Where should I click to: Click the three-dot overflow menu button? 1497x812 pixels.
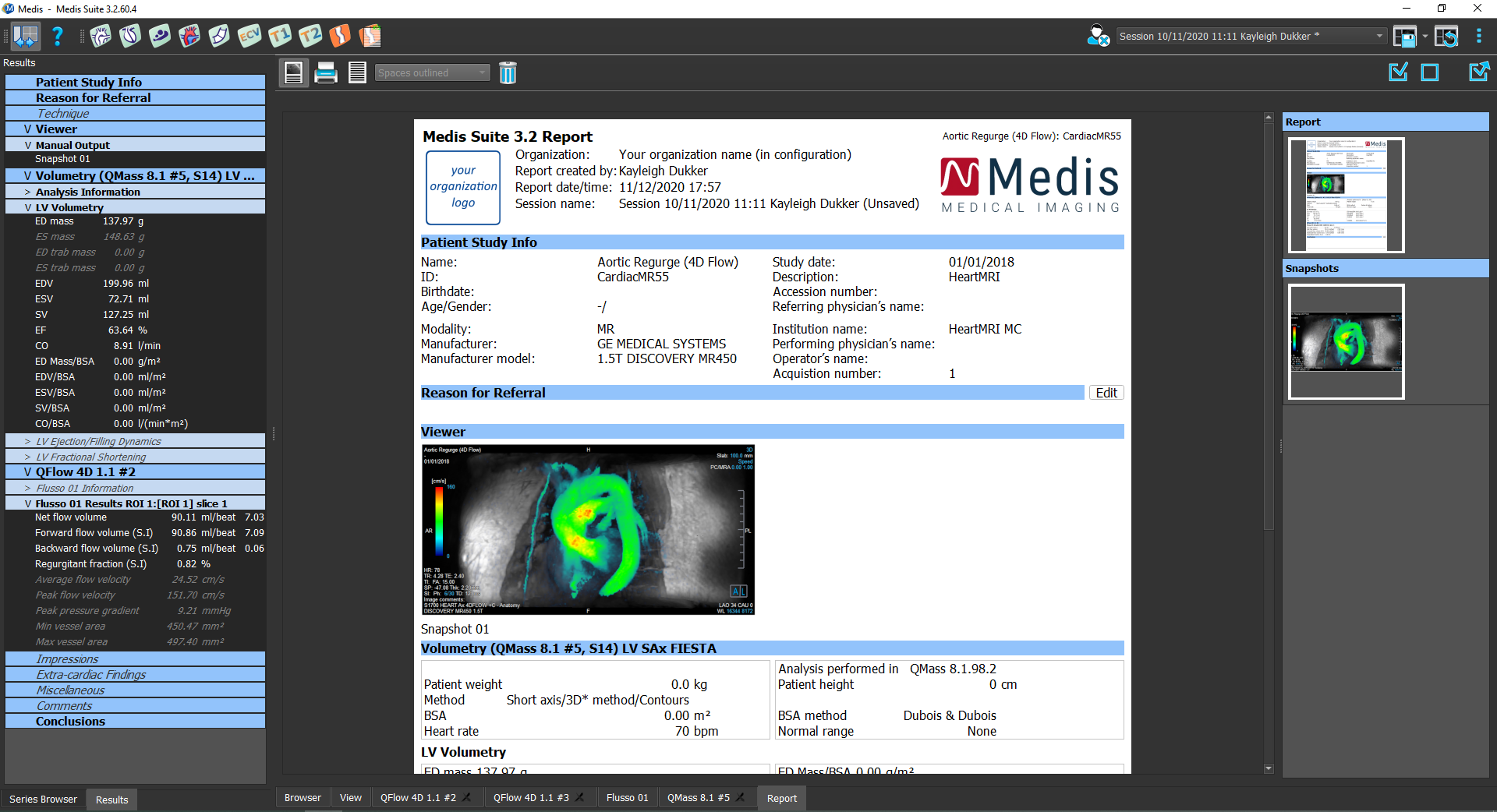pyautogui.click(x=1479, y=36)
